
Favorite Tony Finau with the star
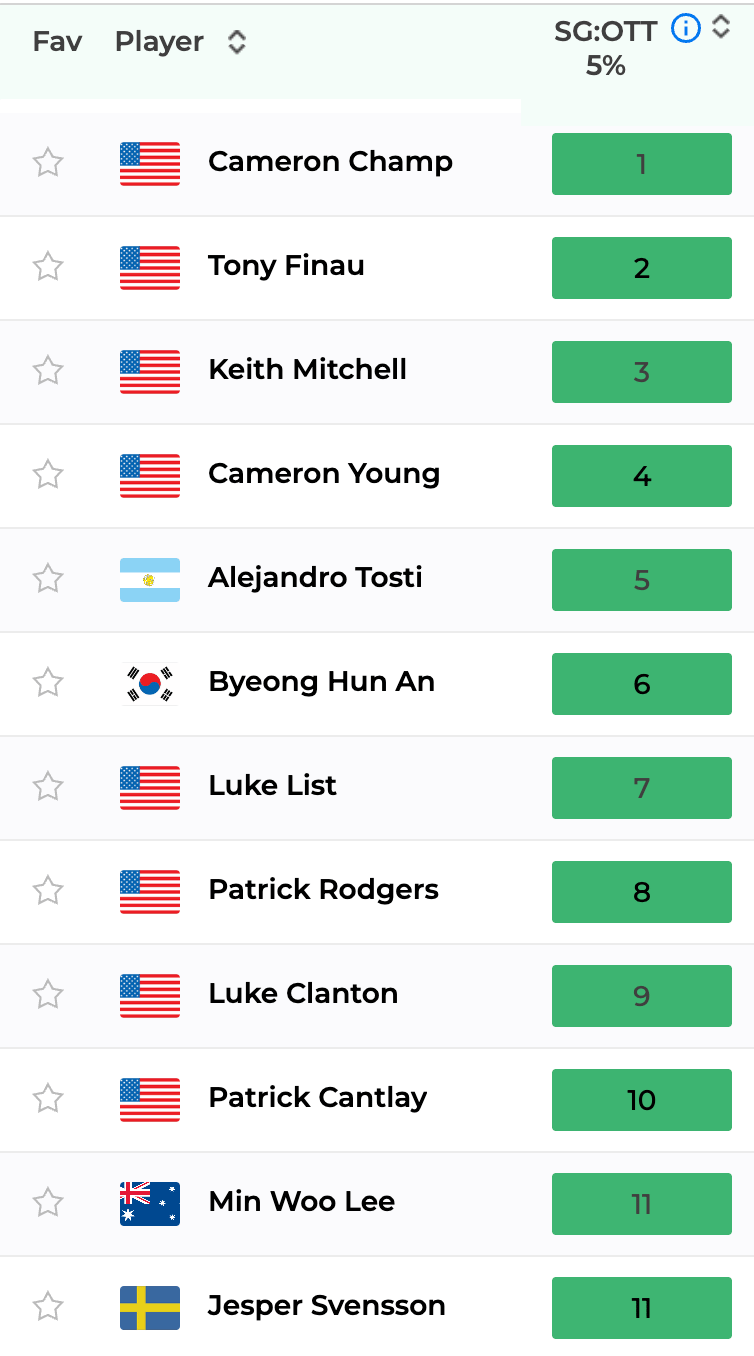pyautogui.click(x=48, y=266)
